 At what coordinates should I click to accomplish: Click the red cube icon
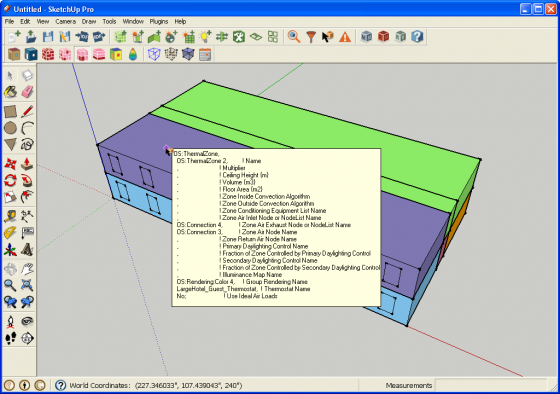point(383,36)
